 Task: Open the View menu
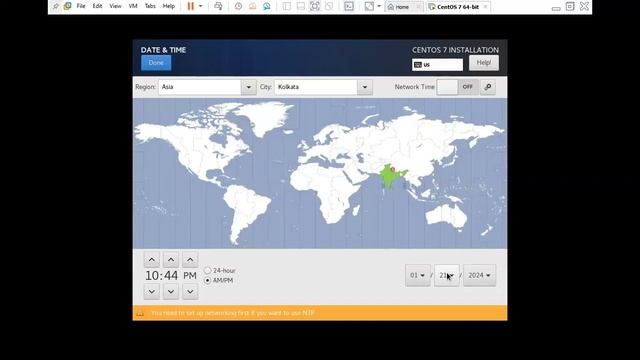pos(115,6)
